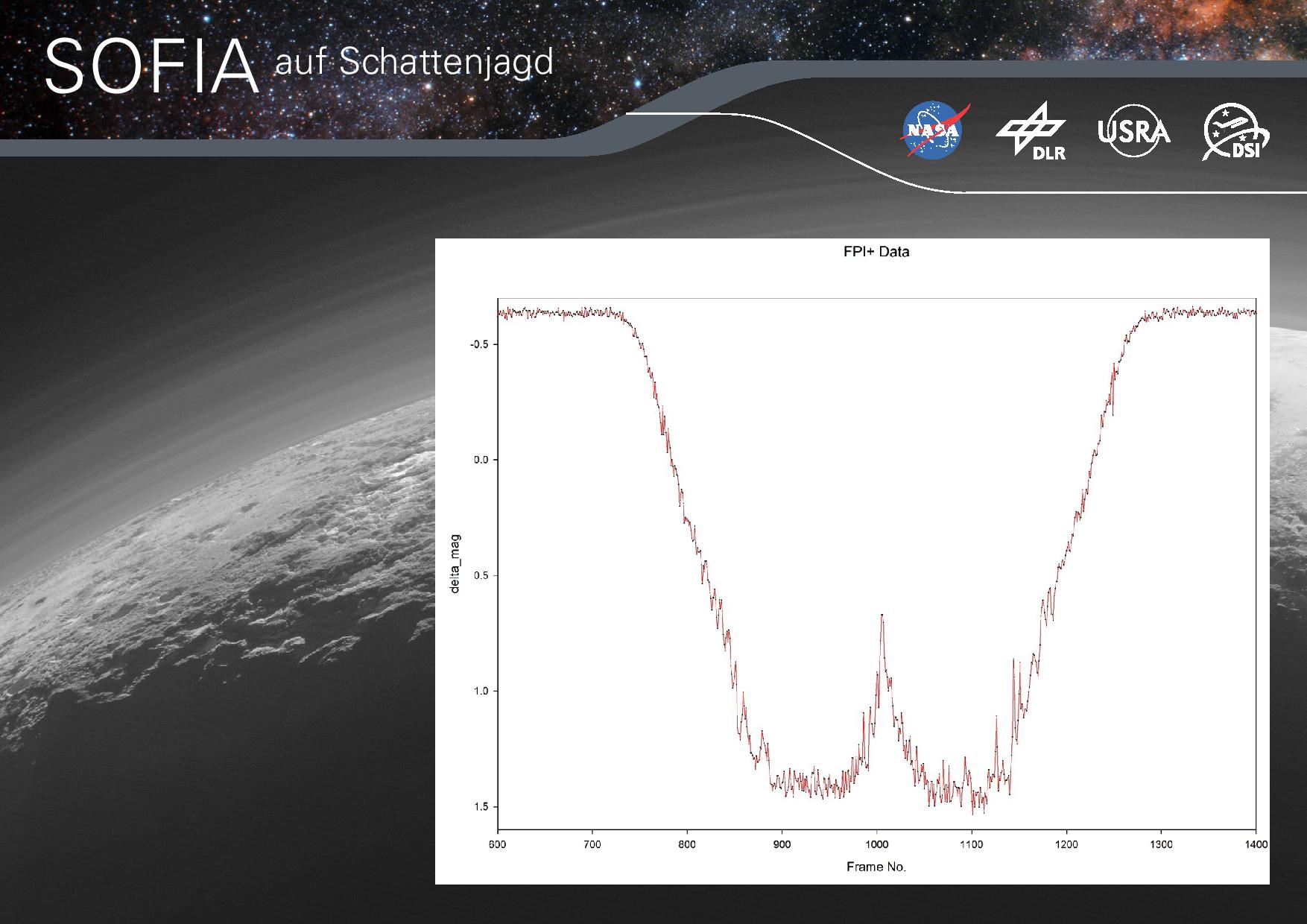This screenshot has height=924, width=1307.
Task: Click the central flash peak of the light curve
Action: (x=882, y=616)
